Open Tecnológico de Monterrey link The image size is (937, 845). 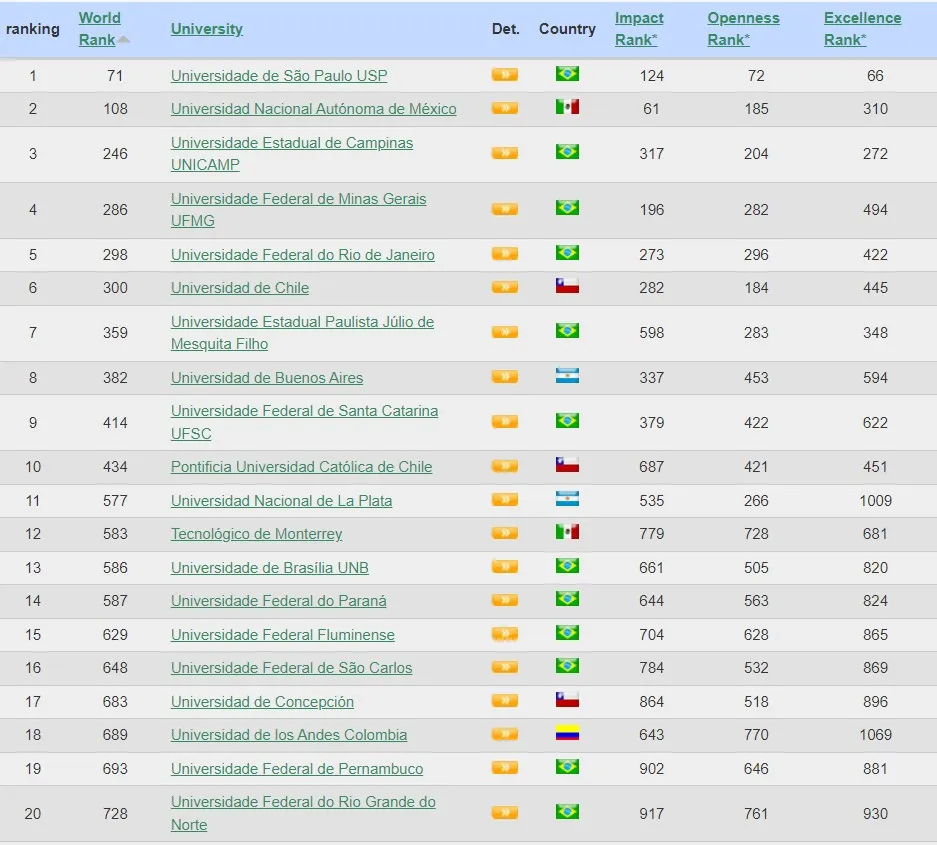(256, 534)
